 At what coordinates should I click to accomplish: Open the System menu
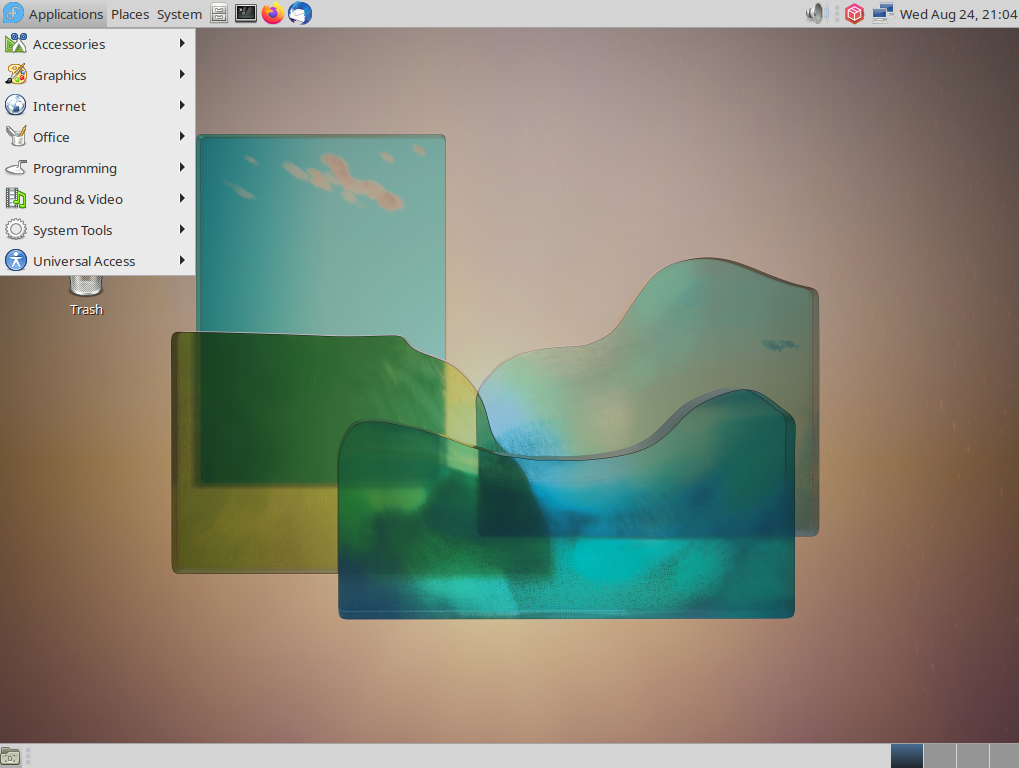point(178,13)
